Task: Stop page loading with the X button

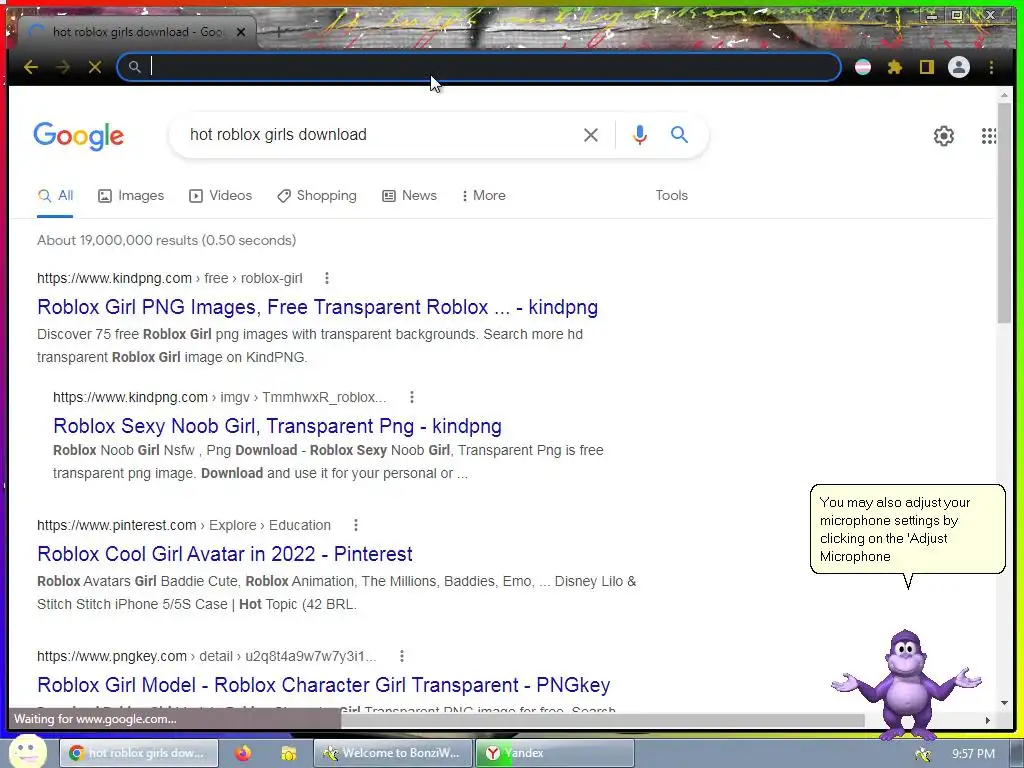Action: [95, 67]
